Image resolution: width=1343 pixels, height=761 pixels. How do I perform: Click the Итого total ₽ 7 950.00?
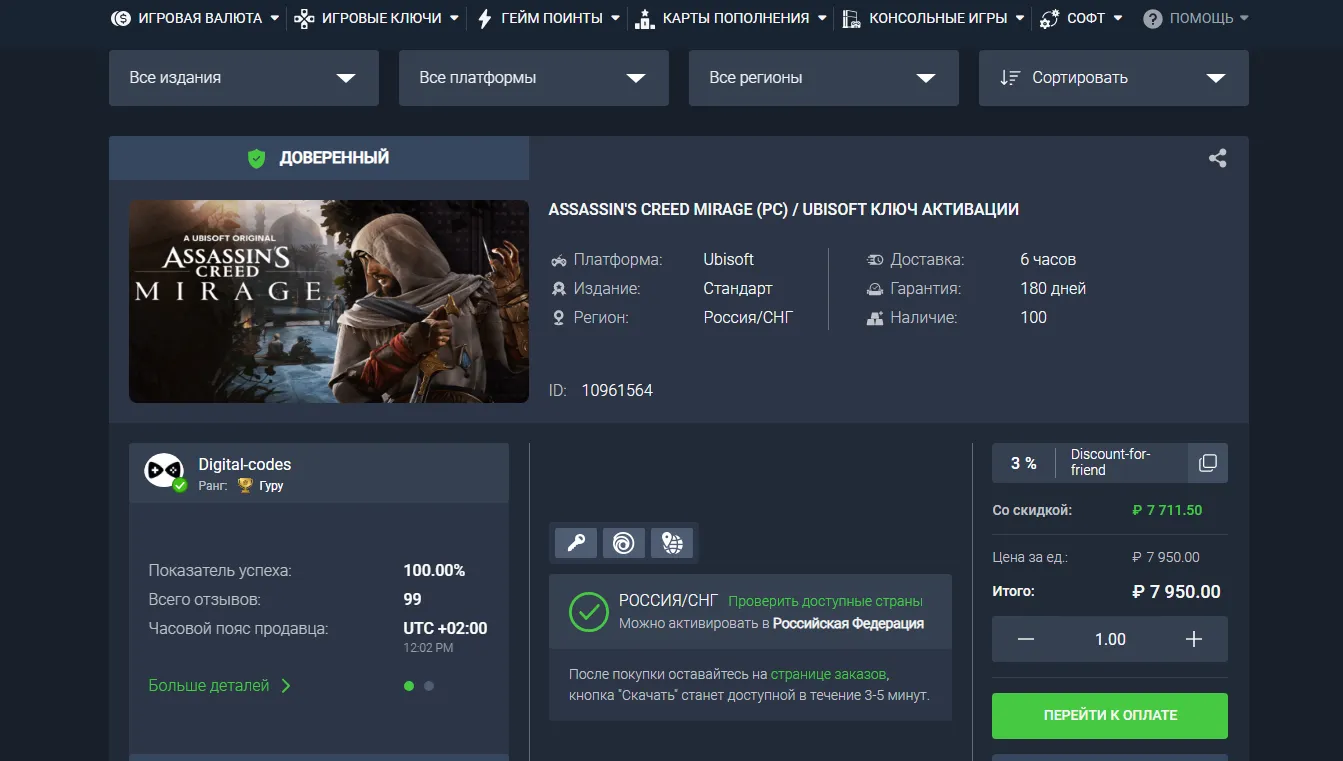coord(1176,592)
